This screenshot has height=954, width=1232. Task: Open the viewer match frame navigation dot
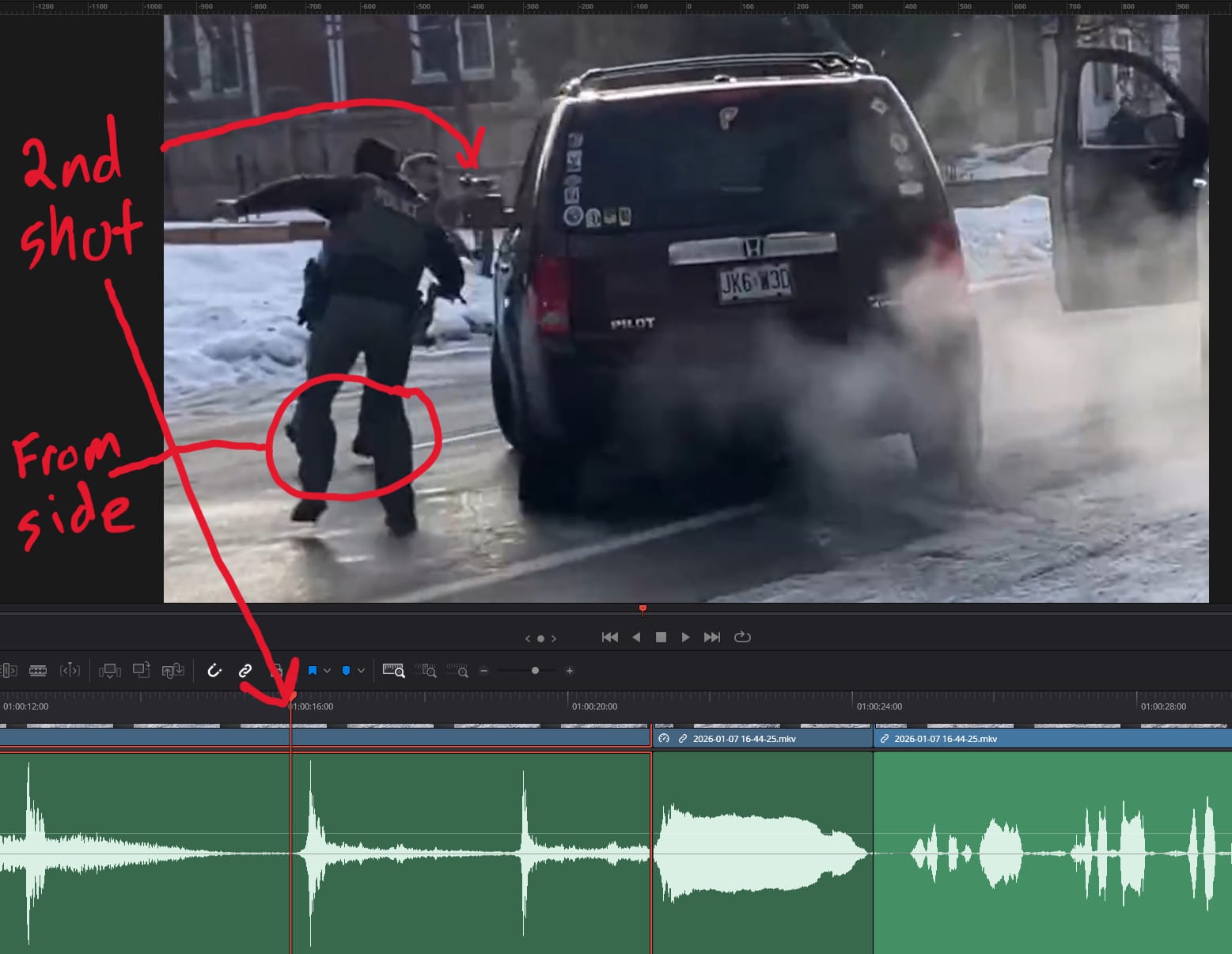coord(540,638)
